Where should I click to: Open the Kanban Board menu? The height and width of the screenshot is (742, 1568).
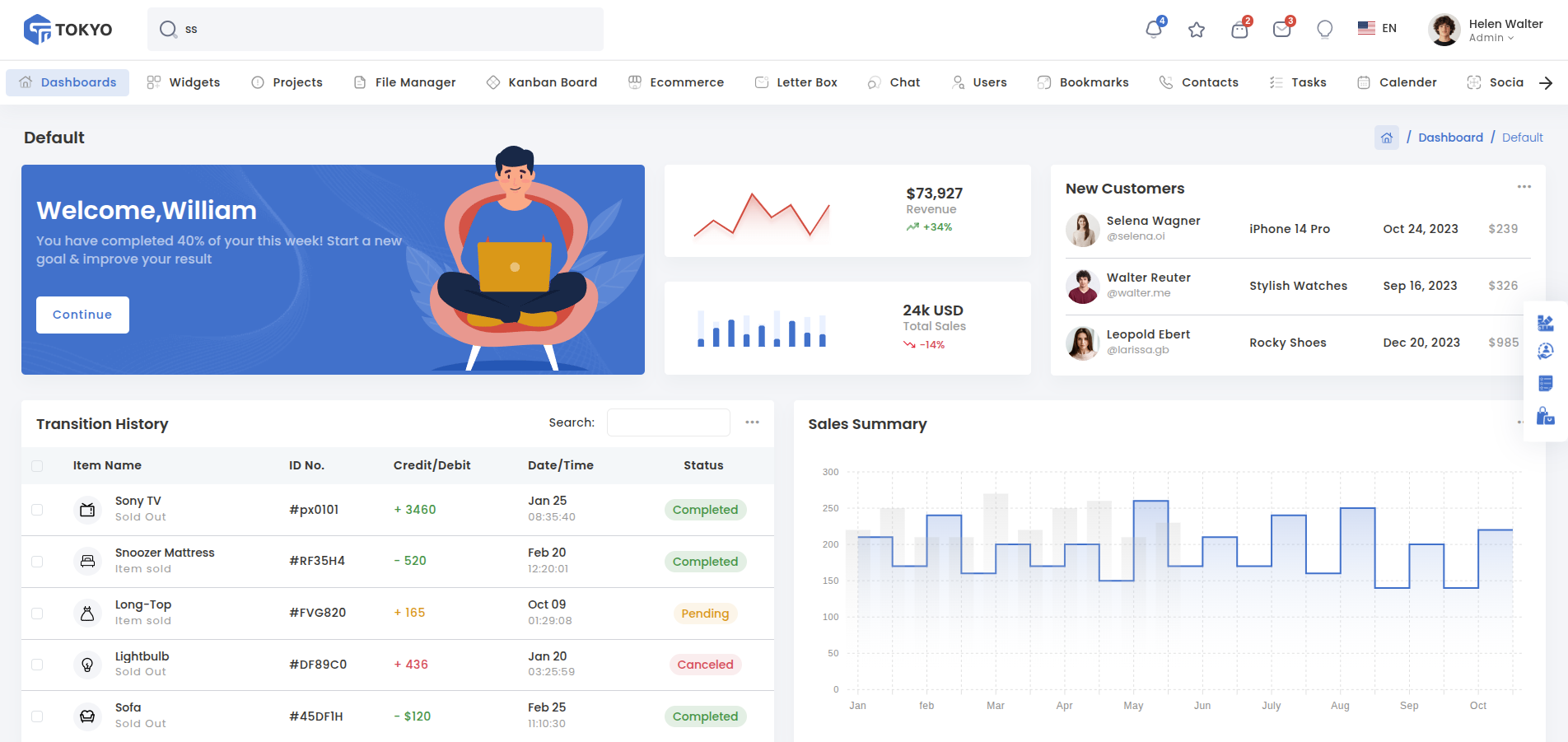pos(542,82)
